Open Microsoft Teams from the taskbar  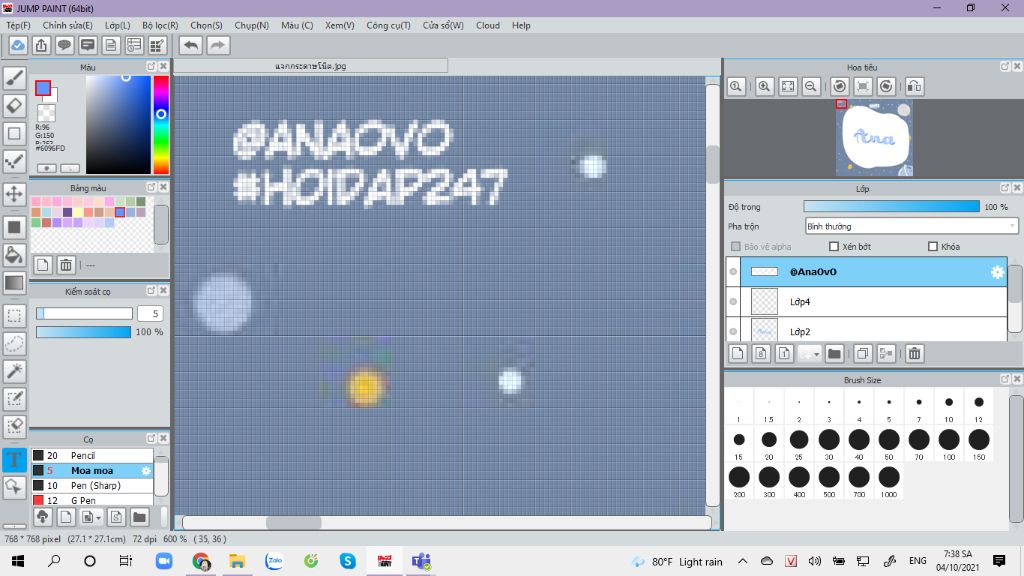421,561
